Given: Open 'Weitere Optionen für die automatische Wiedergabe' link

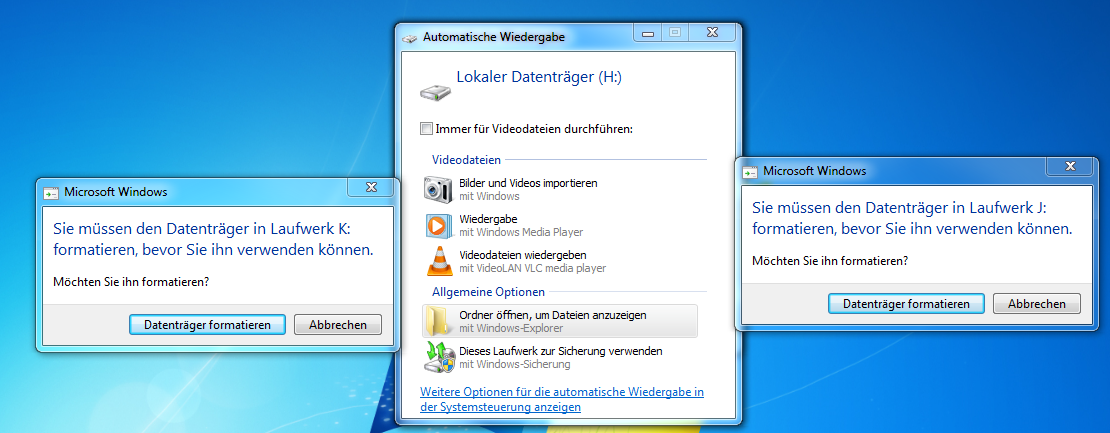Looking at the screenshot, I should coord(562,400).
